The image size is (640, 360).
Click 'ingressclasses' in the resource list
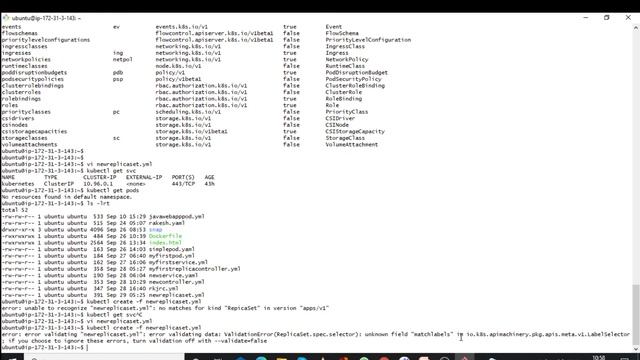click(24, 47)
